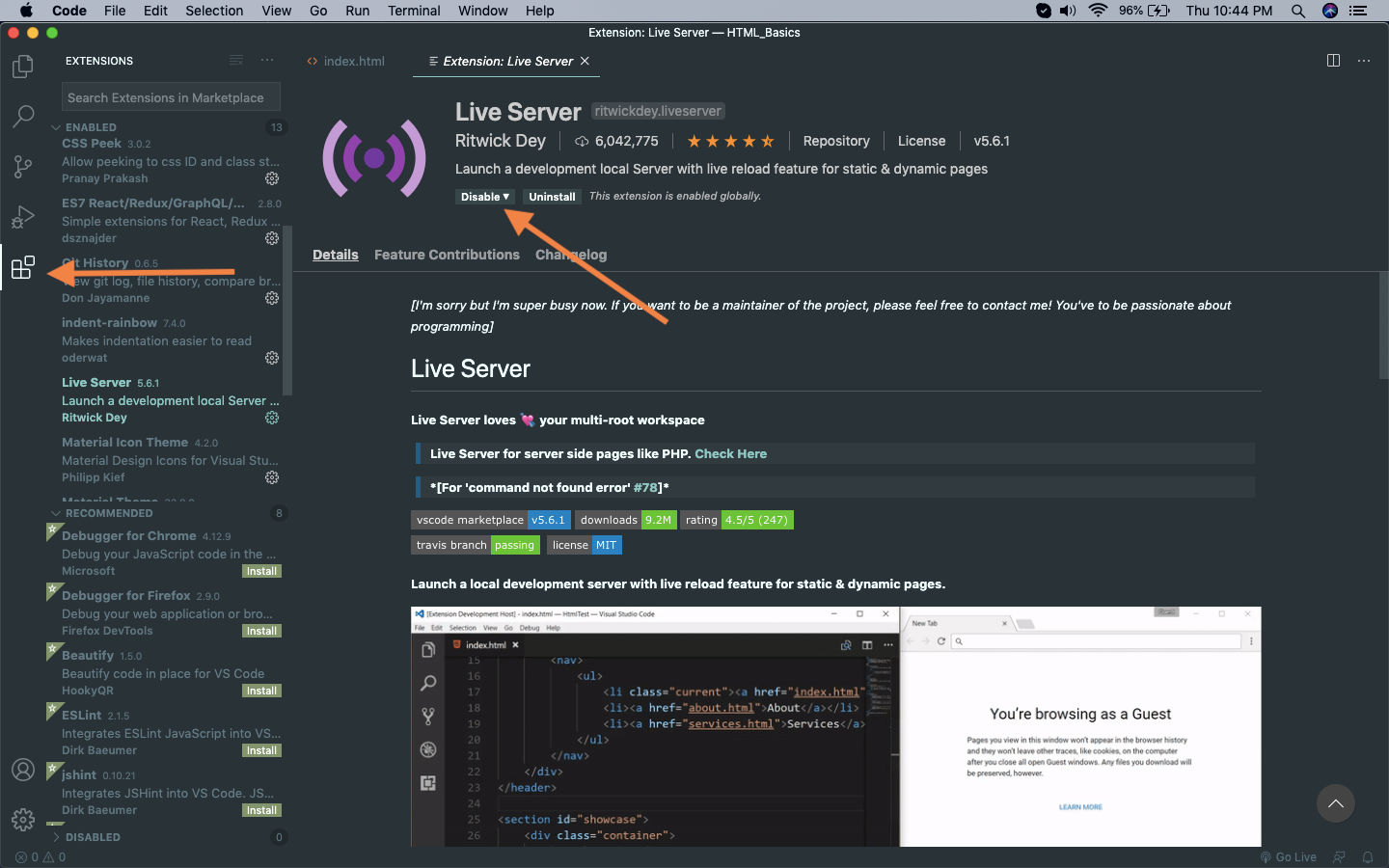Open the Explorer view in activity bar

click(x=22, y=67)
